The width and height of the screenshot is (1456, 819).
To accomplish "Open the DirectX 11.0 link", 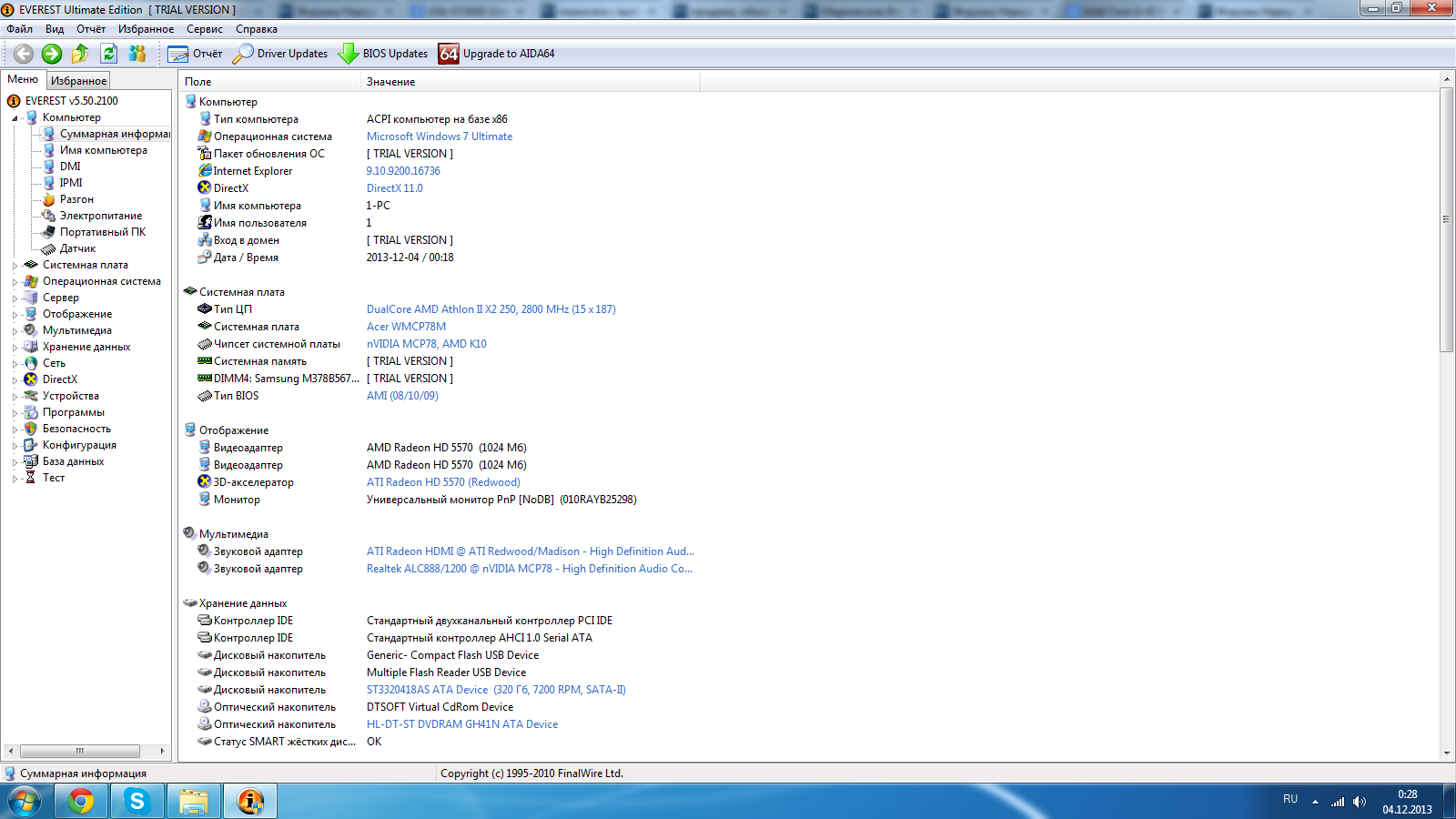I will pyautogui.click(x=395, y=188).
